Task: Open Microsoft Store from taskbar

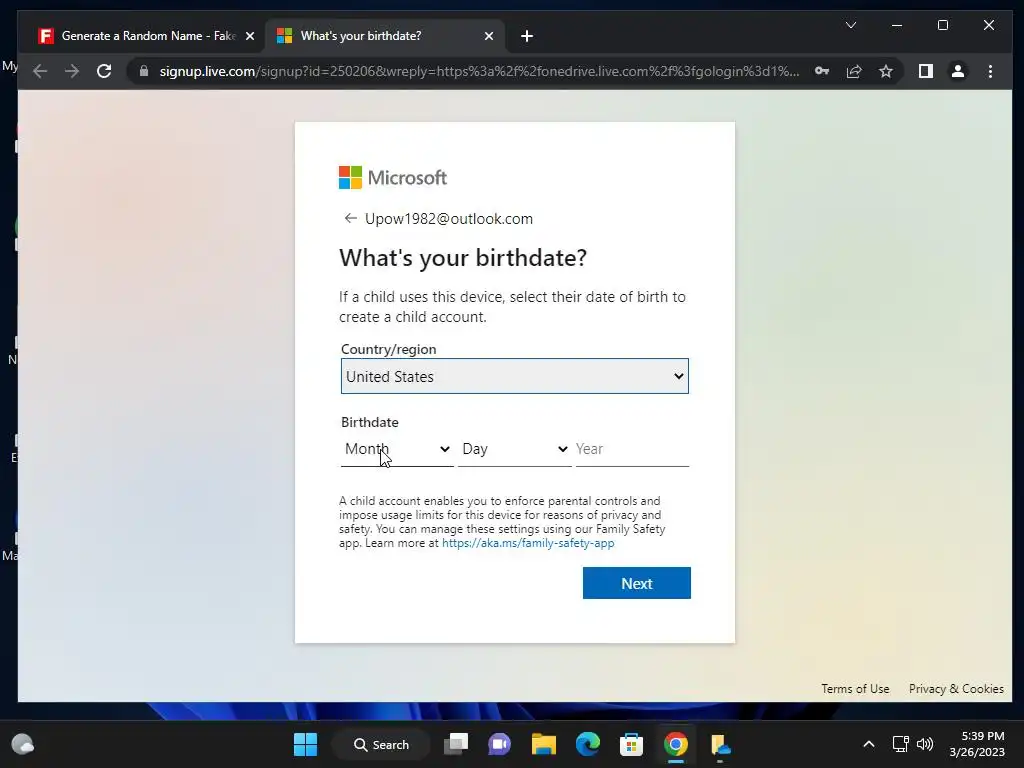Action: coord(631,744)
